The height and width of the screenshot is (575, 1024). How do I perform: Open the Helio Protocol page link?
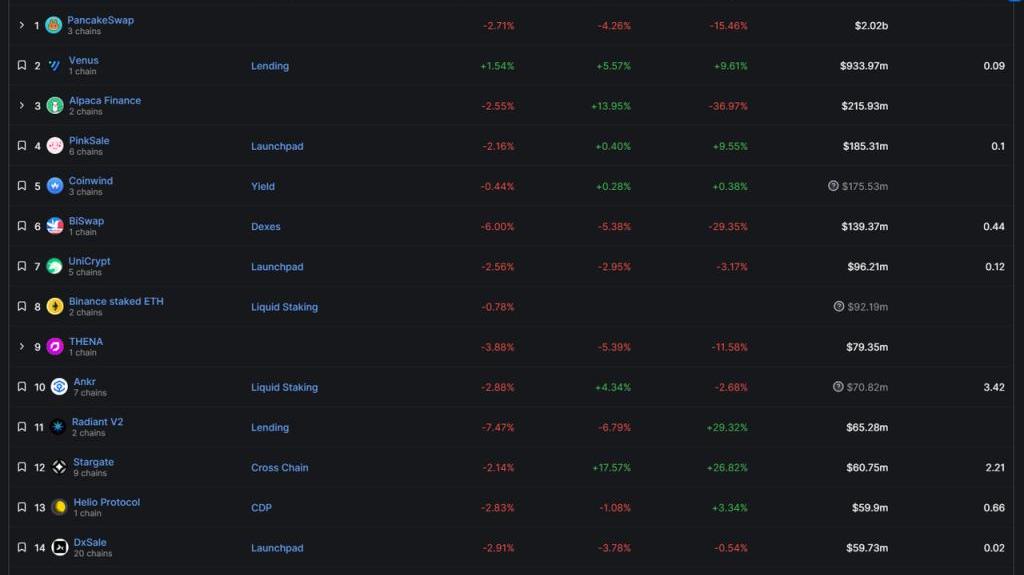point(106,502)
